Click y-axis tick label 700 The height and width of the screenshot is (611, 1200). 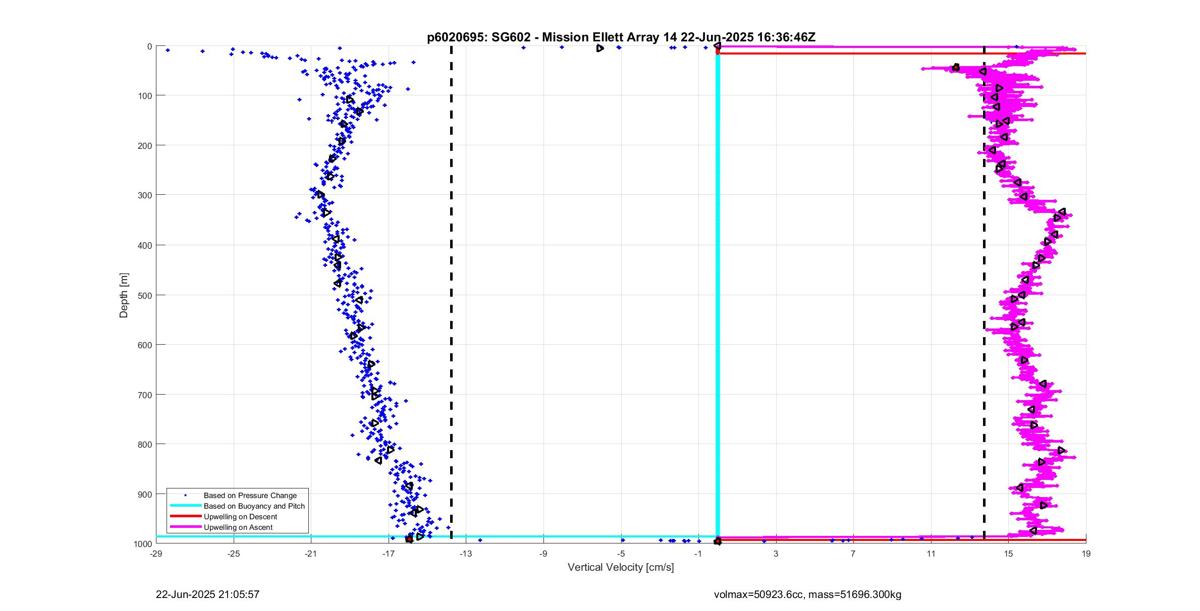(x=144, y=395)
